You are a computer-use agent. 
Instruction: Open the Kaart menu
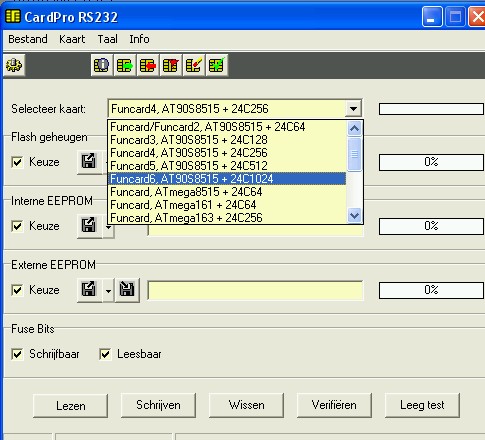72,39
